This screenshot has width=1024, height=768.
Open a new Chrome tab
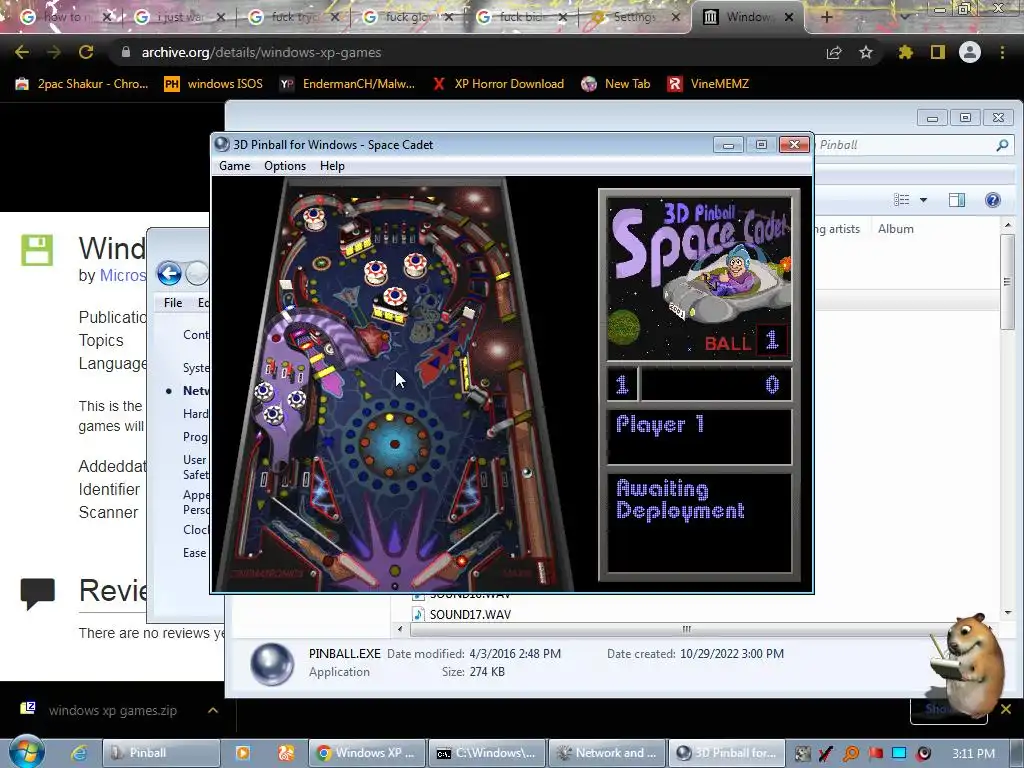pyautogui.click(x=826, y=17)
